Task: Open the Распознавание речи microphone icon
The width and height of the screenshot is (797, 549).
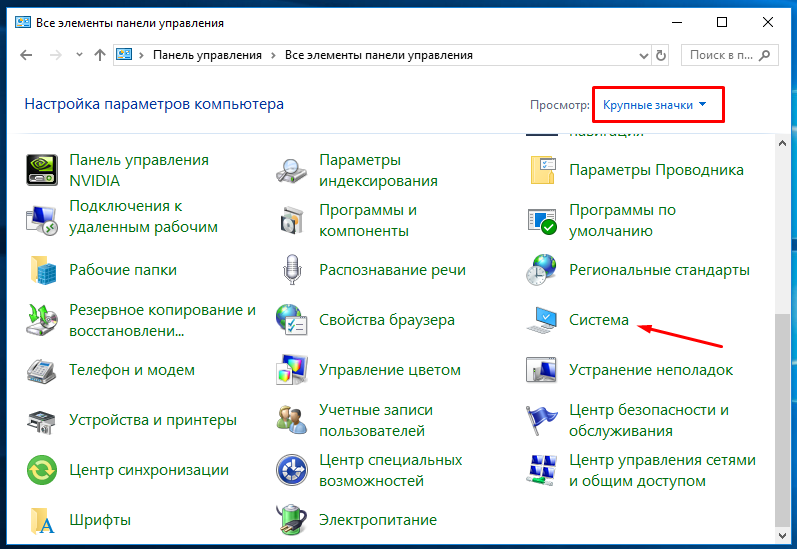Action: [291, 270]
